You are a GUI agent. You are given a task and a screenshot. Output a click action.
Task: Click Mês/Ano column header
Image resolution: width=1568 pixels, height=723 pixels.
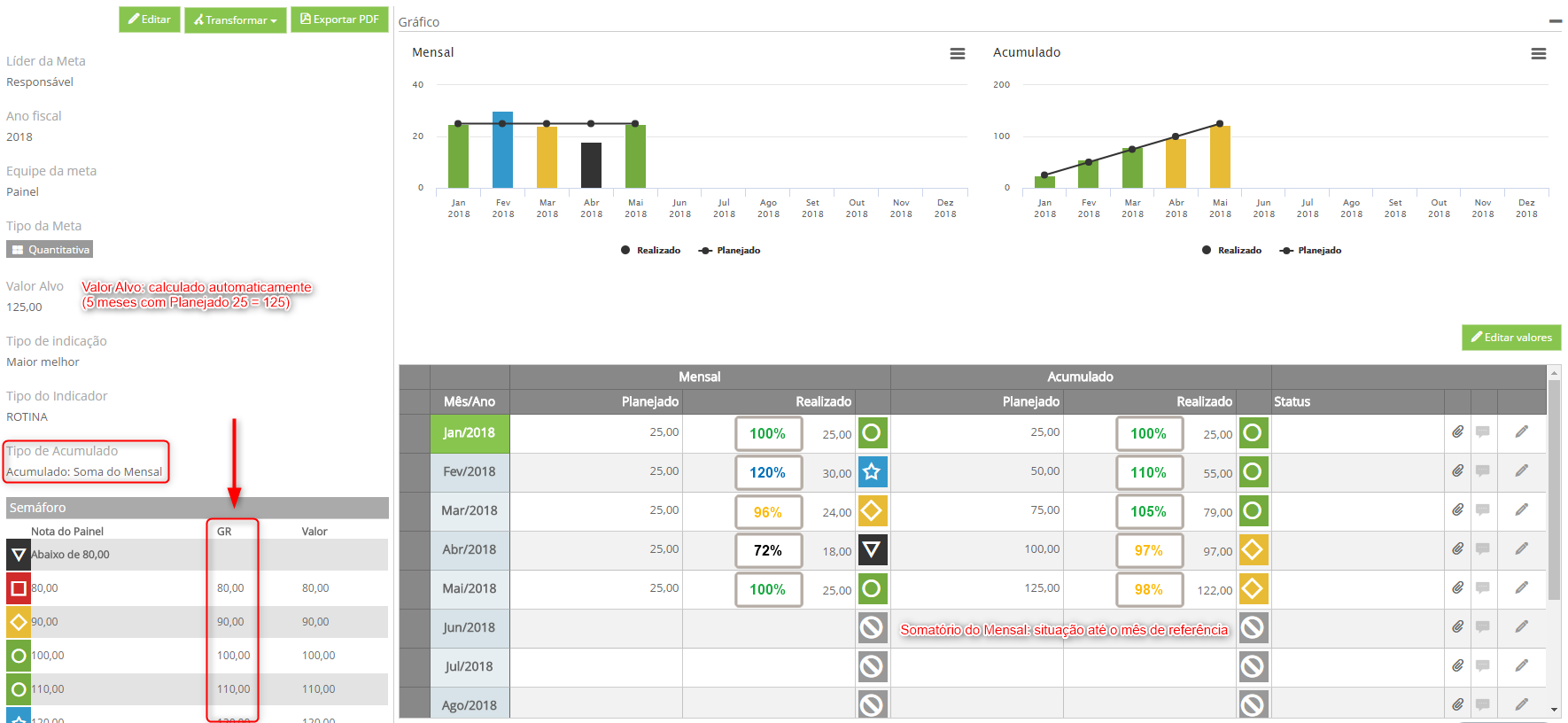pyautogui.click(x=470, y=401)
